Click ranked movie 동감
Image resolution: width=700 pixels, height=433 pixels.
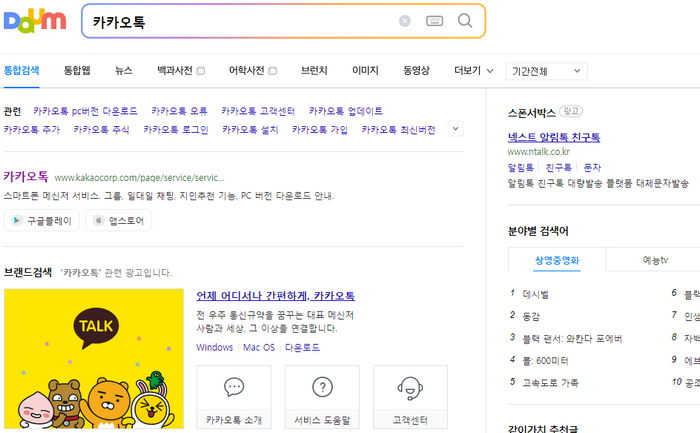pyautogui.click(x=531, y=316)
